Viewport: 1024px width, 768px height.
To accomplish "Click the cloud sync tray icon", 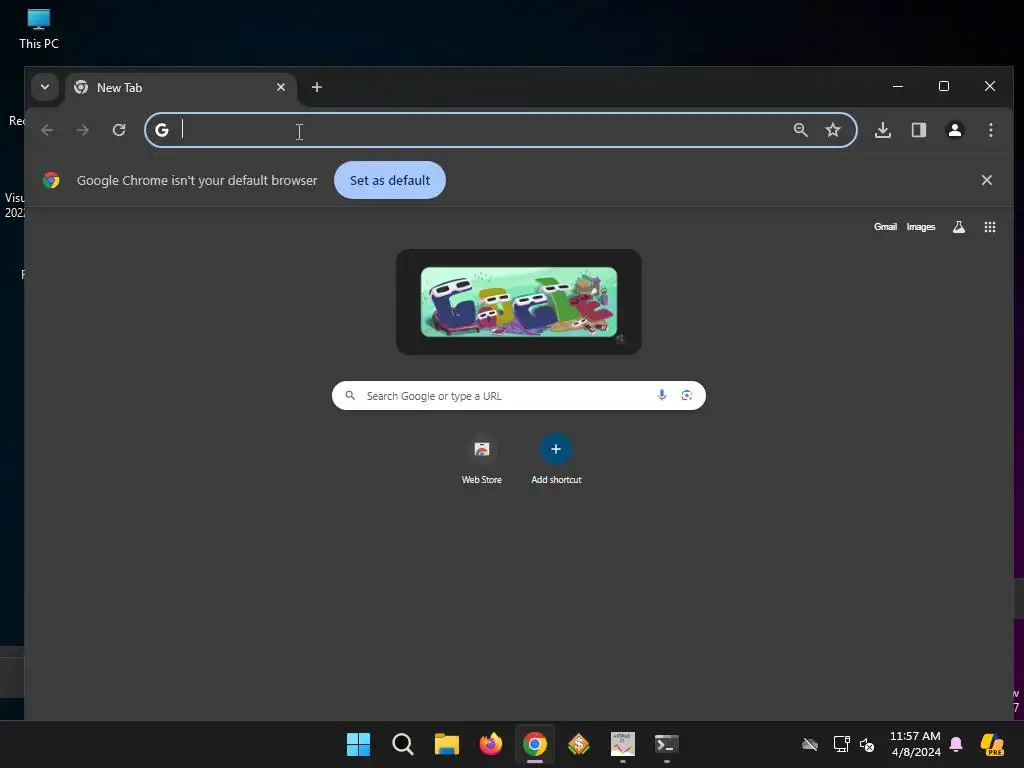I will pos(810,744).
